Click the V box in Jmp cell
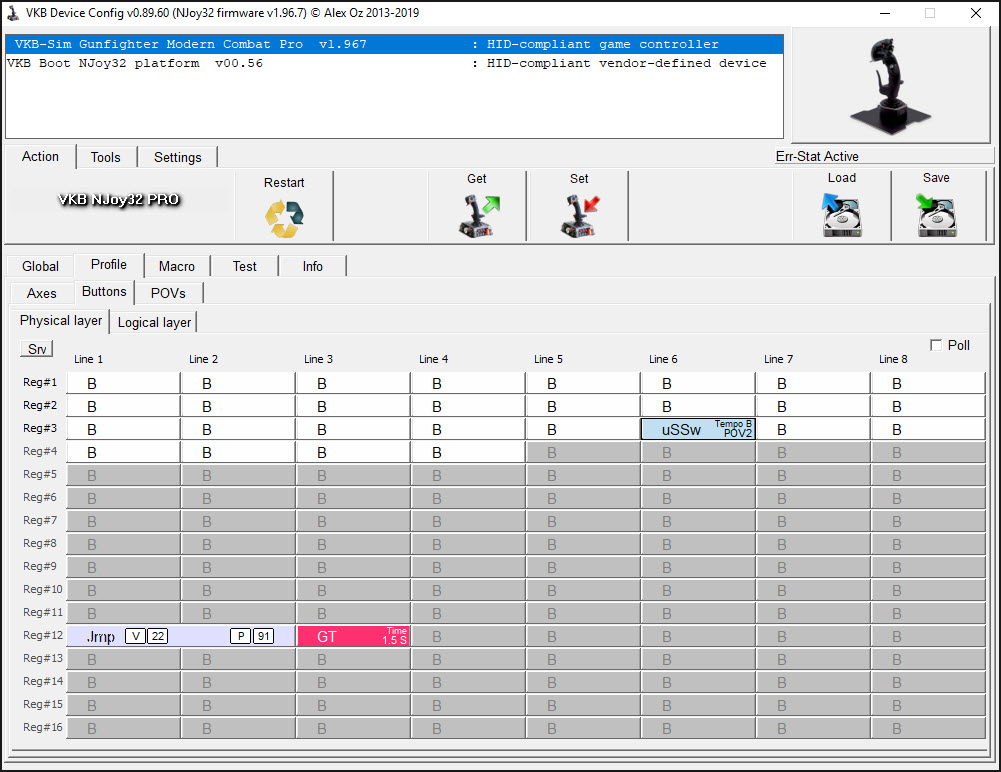1001x772 pixels. pos(135,636)
